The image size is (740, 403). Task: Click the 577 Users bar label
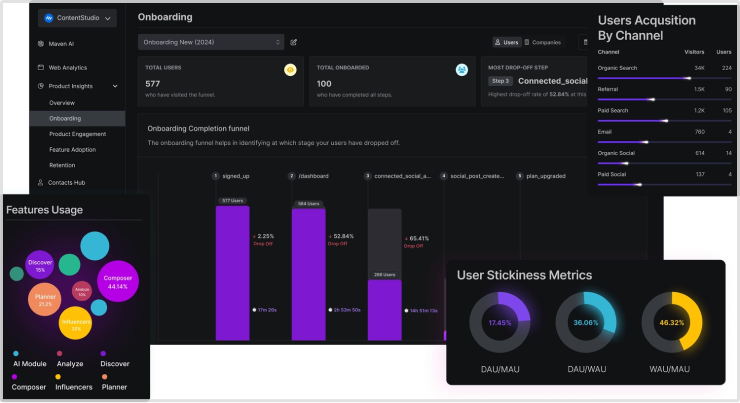pyautogui.click(x=233, y=201)
